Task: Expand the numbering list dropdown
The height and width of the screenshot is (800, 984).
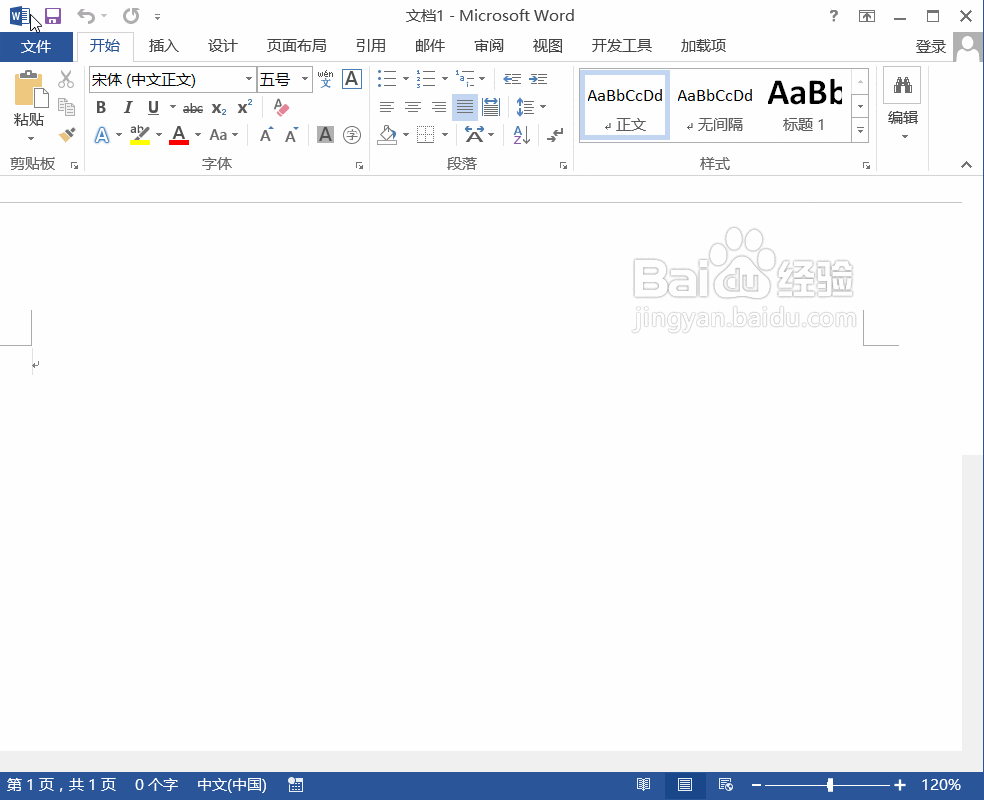Action: click(x=445, y=79)
